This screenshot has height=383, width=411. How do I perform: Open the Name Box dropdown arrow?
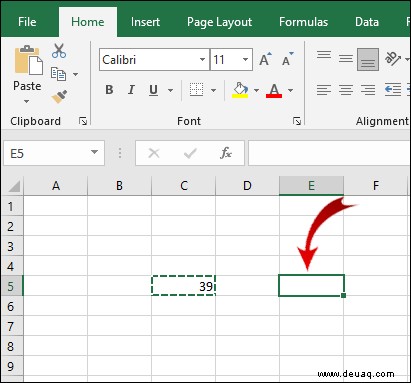pos(94,152)
